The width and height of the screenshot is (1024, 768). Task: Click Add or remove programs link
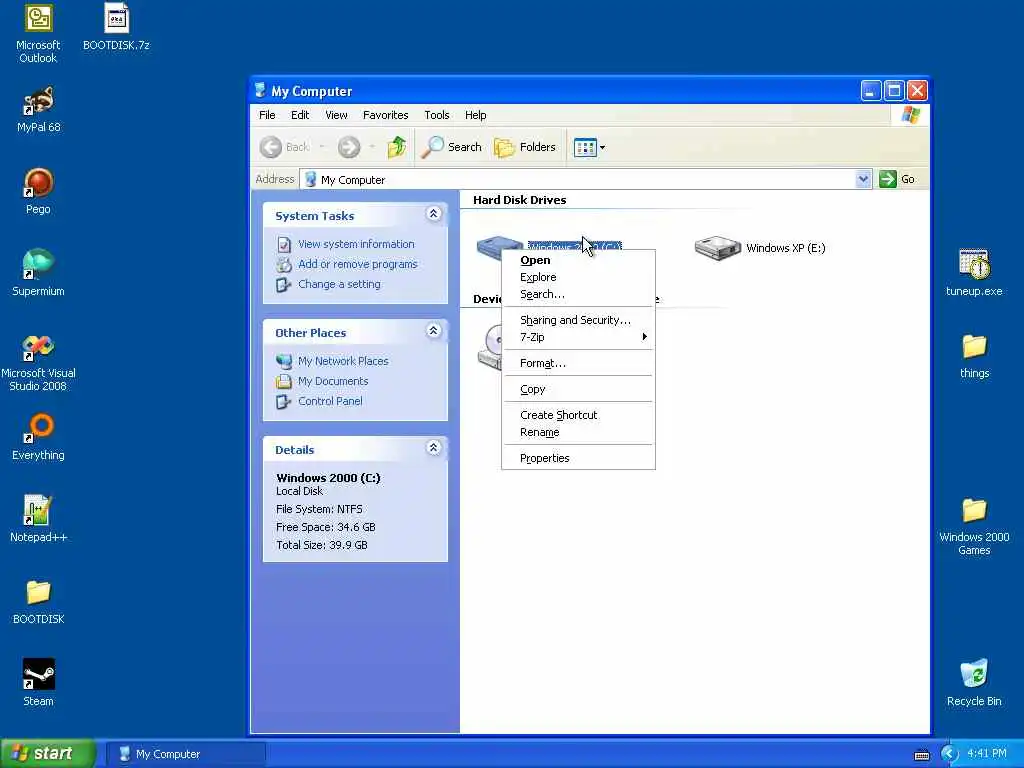pyautogui.click(x=358, y=264)
